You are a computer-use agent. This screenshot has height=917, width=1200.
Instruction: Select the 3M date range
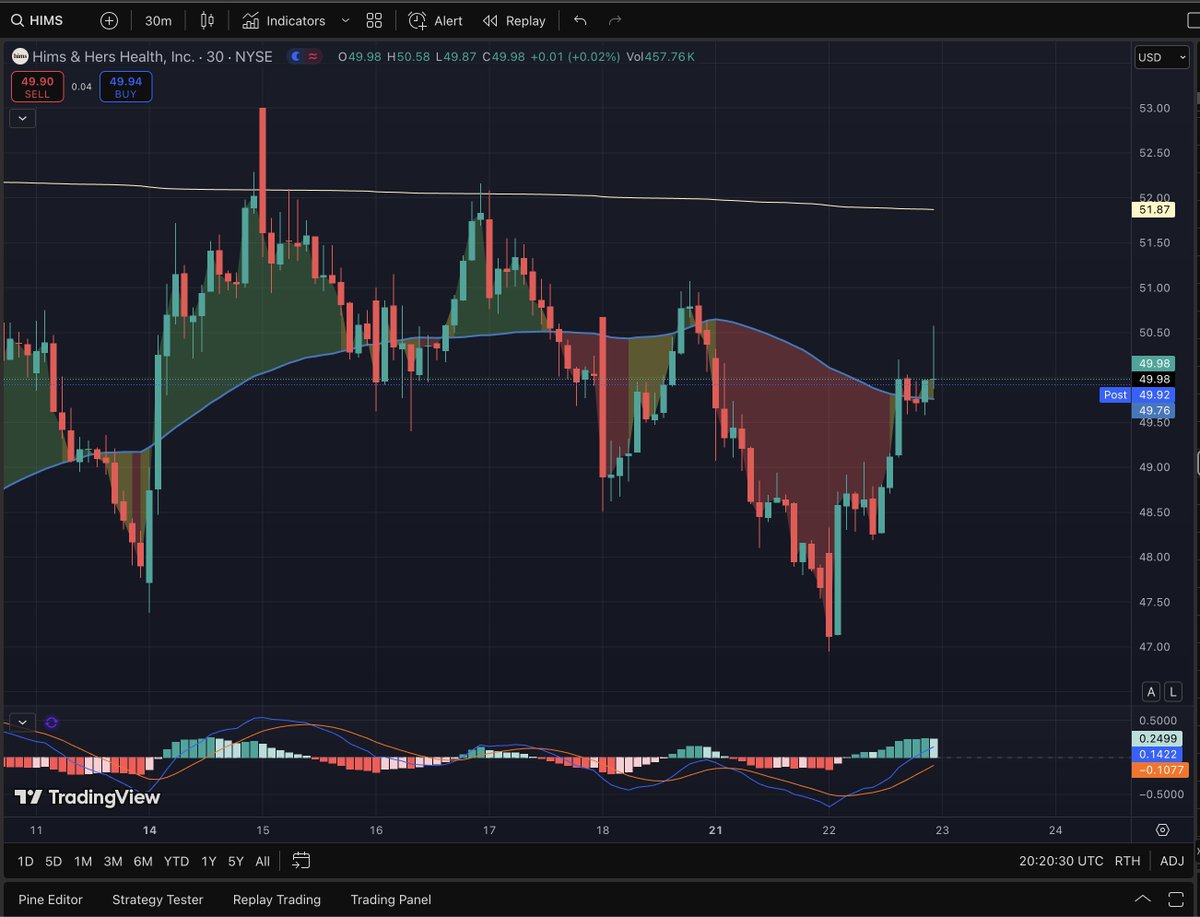pyautogui.click(x=113, y=861)
